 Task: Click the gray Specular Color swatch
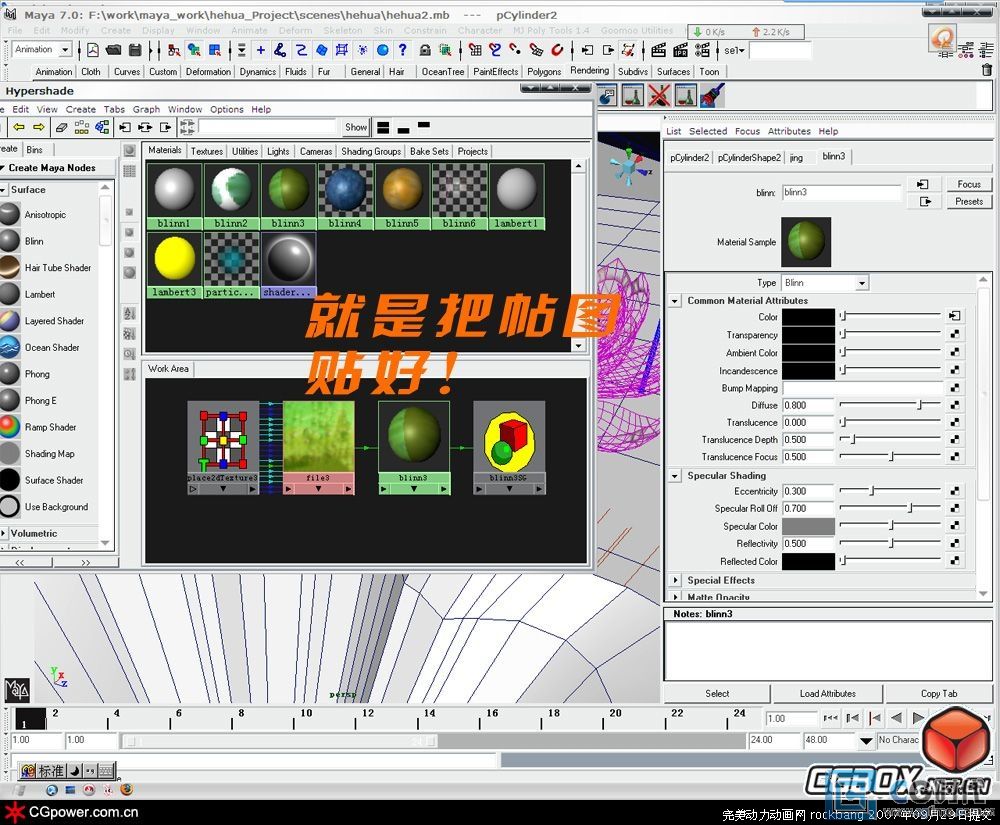point(808,527)
